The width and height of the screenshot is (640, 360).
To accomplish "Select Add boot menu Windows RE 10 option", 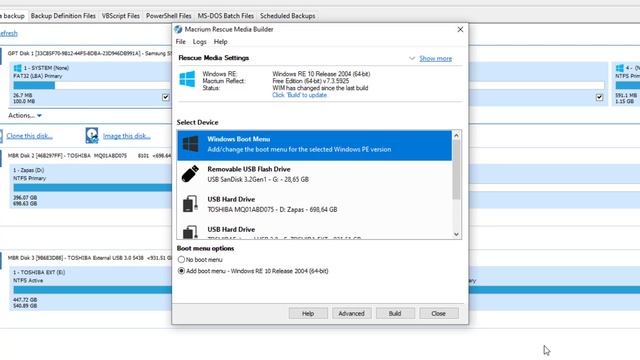I will tap(181, 271).
